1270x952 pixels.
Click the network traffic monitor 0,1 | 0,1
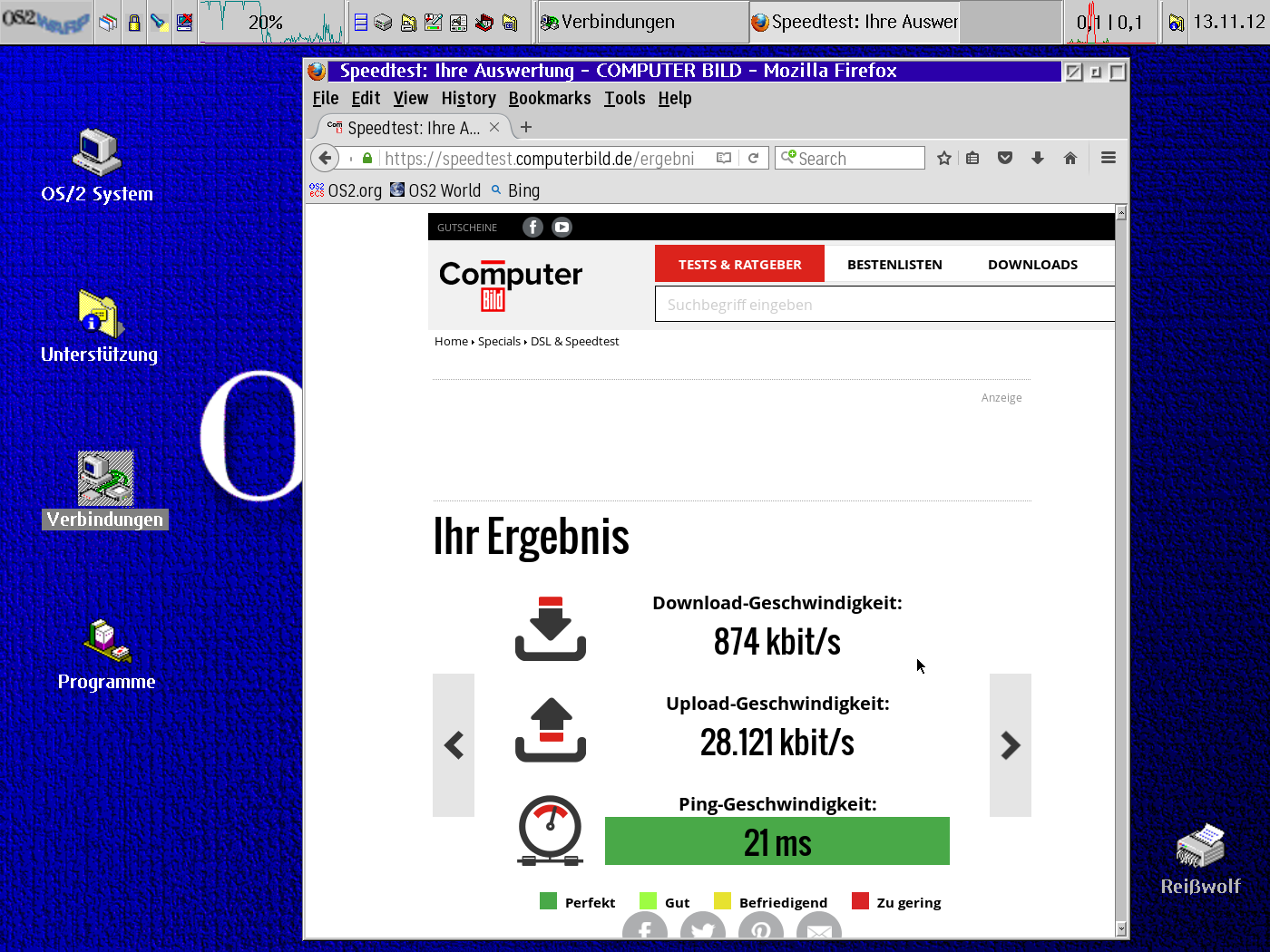click(x=1109, y=23)
